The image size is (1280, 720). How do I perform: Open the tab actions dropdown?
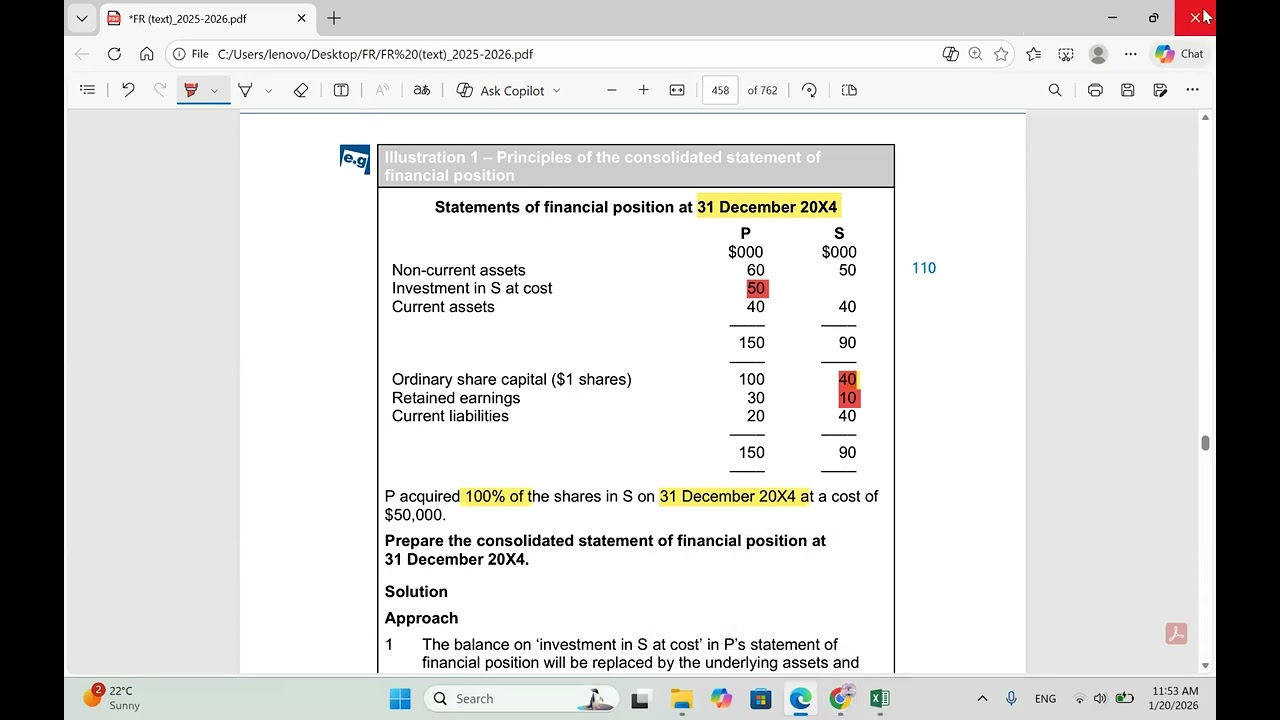tap(82, 18)
